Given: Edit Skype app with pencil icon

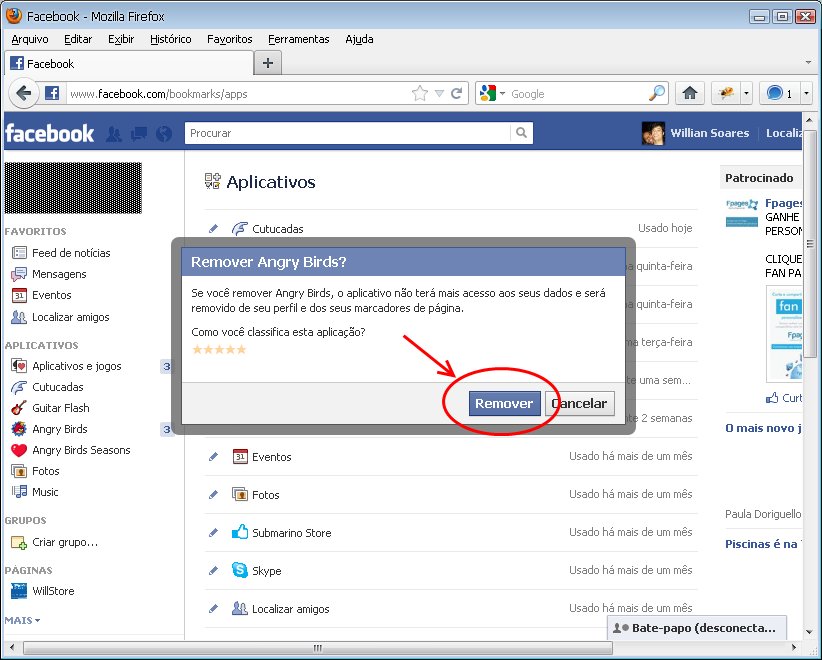Looking at the screenshot, I should click(213, 570).
